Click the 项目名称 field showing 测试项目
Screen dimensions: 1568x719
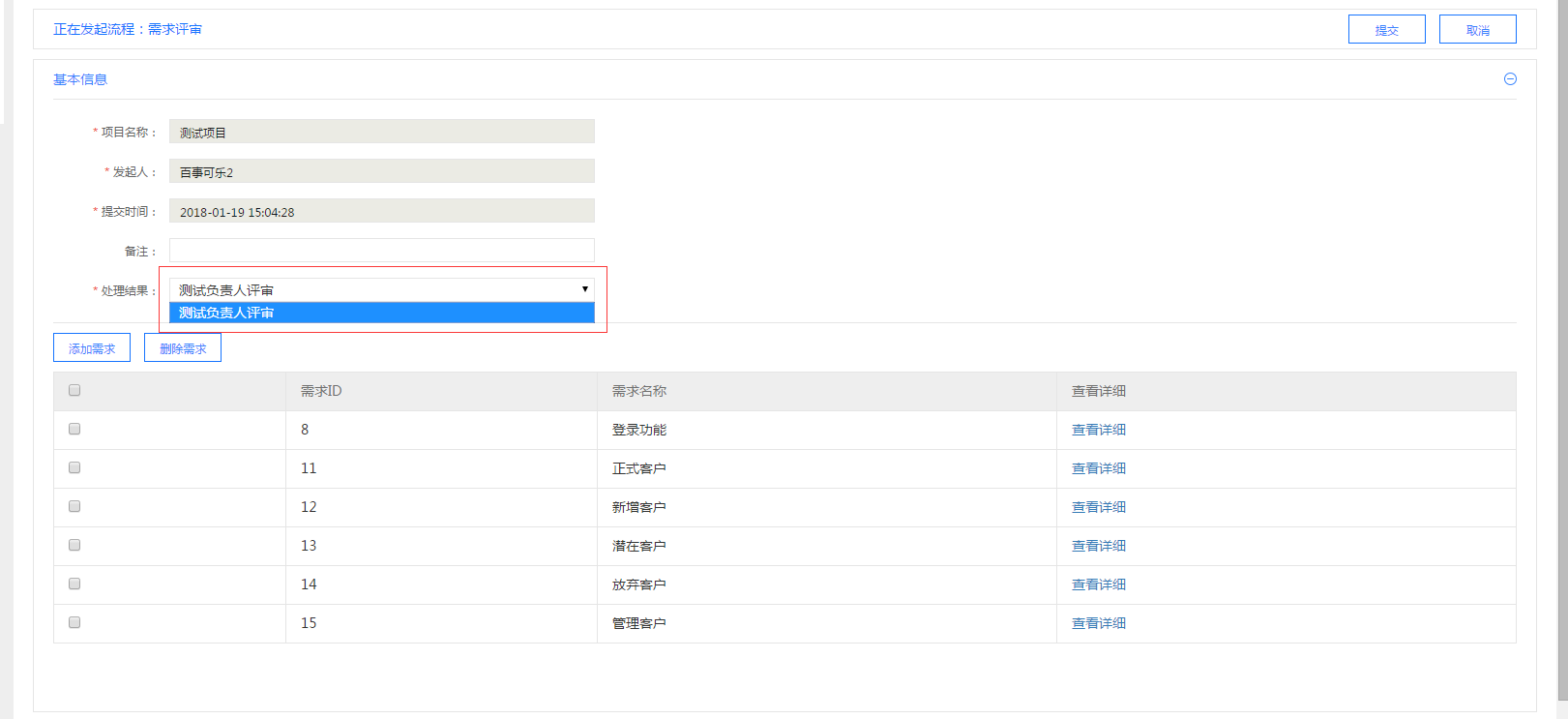381,132
